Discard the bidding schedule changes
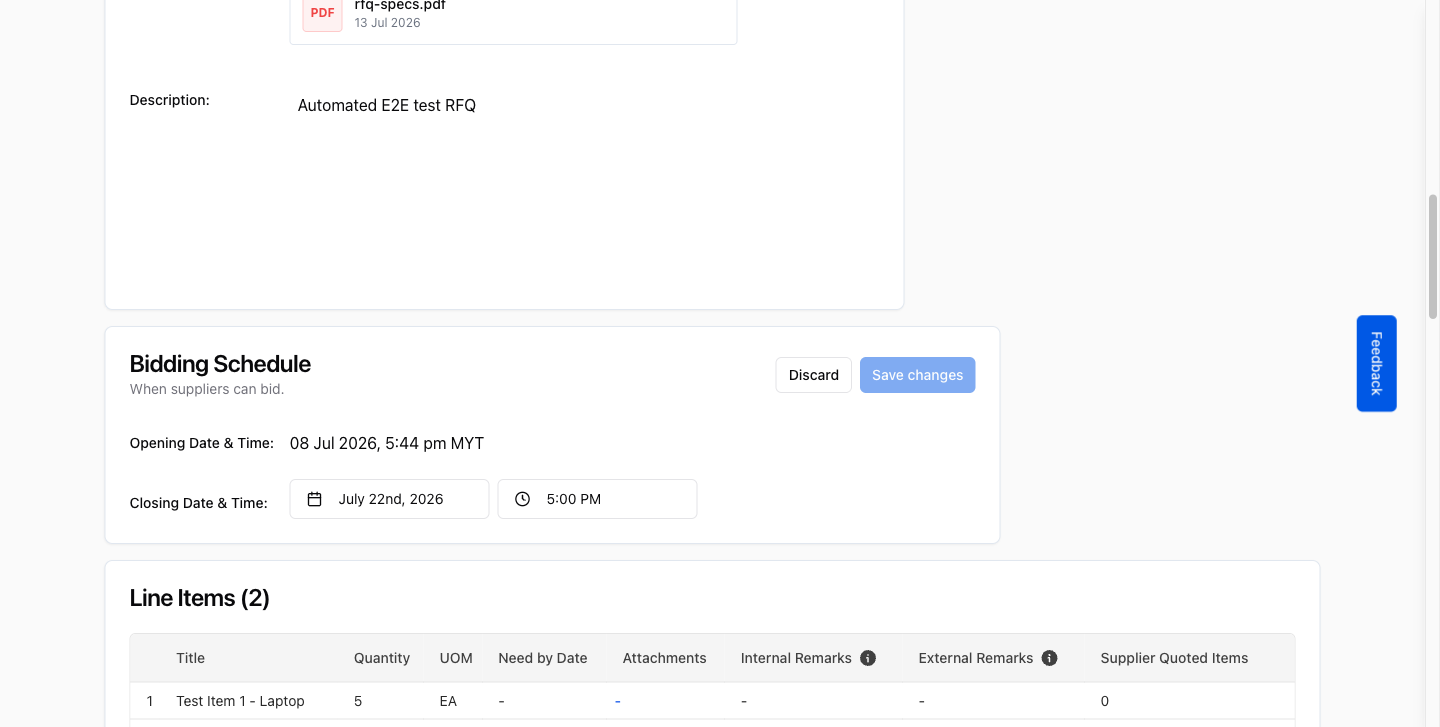 pos(813,375)
